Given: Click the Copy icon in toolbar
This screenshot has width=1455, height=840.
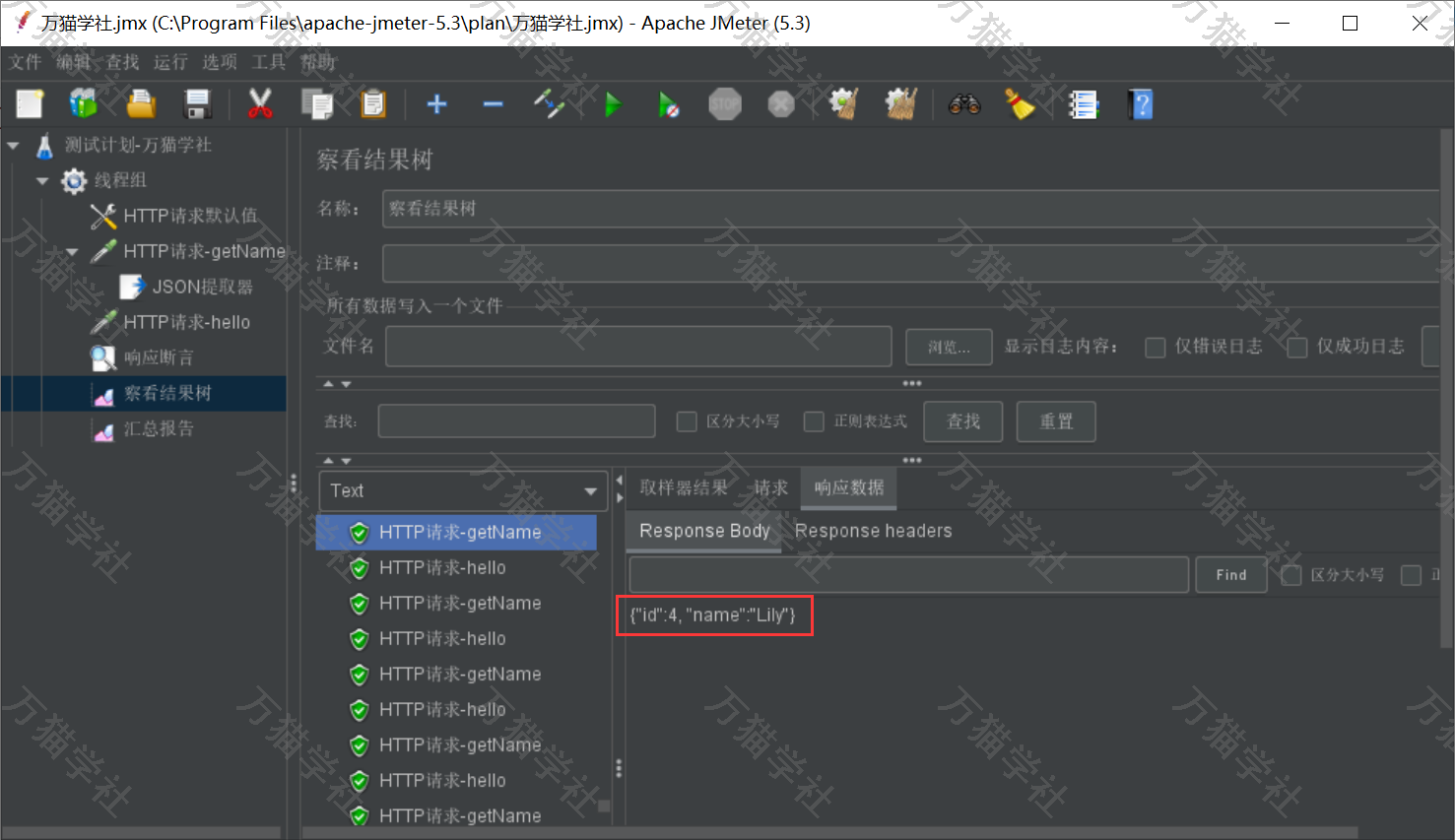Looking at the screenshot, I should coord(317,104).
